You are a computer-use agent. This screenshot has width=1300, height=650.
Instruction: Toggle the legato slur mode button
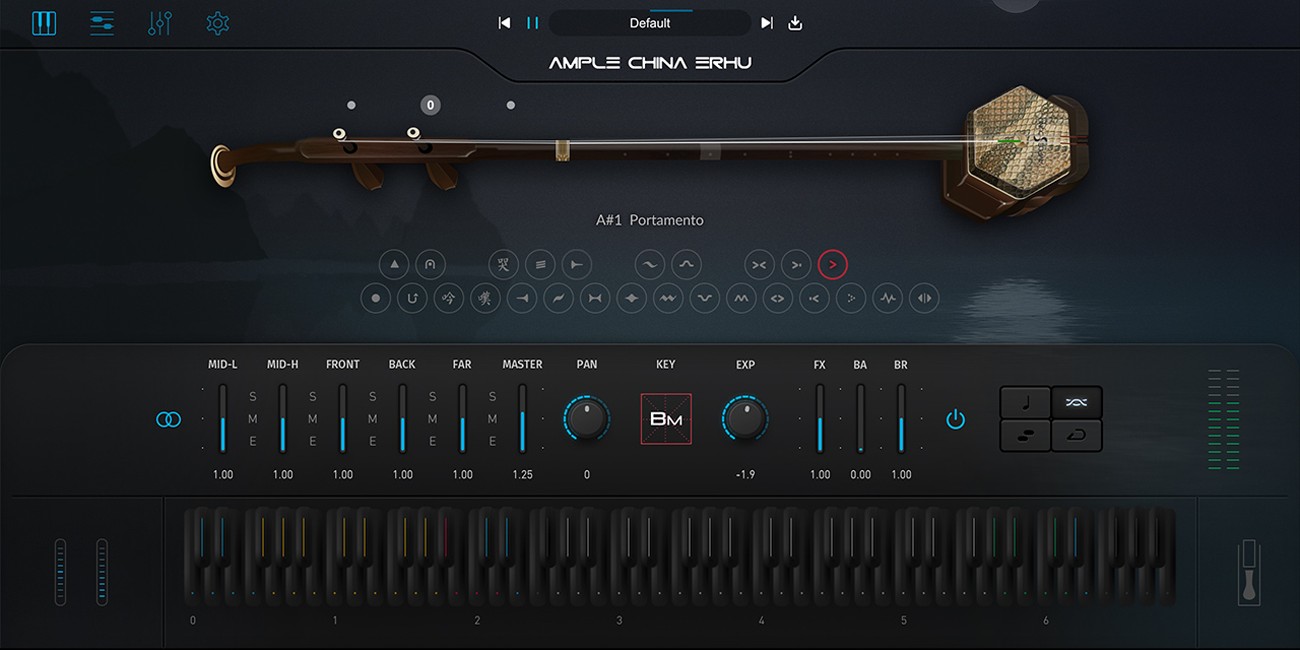(x=1026, y=435)
